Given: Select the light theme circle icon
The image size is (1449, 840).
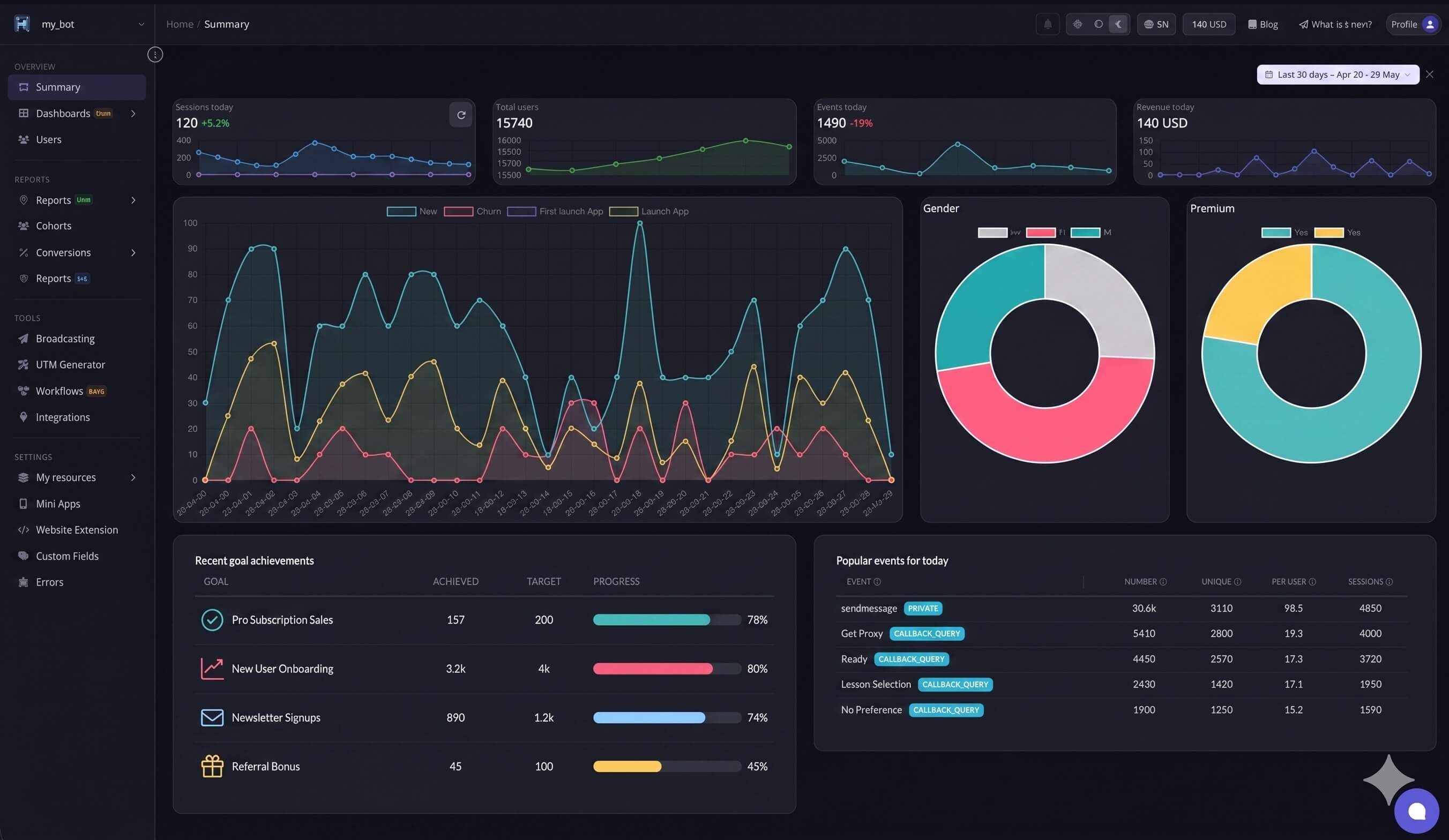Looking at the screenshot, I should pyautogui.click(x=1098, y=24).
